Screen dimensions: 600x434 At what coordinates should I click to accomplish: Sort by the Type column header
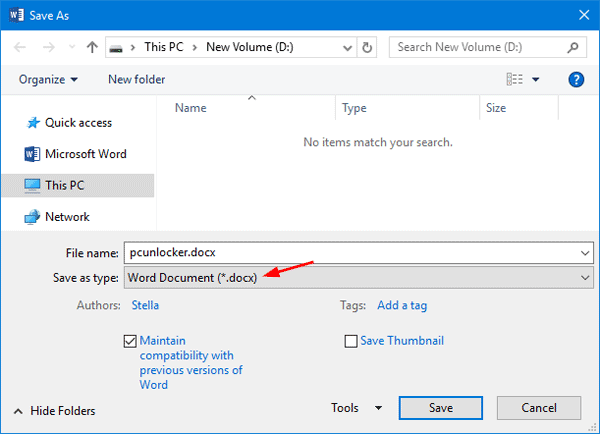(x=354, y=108)
